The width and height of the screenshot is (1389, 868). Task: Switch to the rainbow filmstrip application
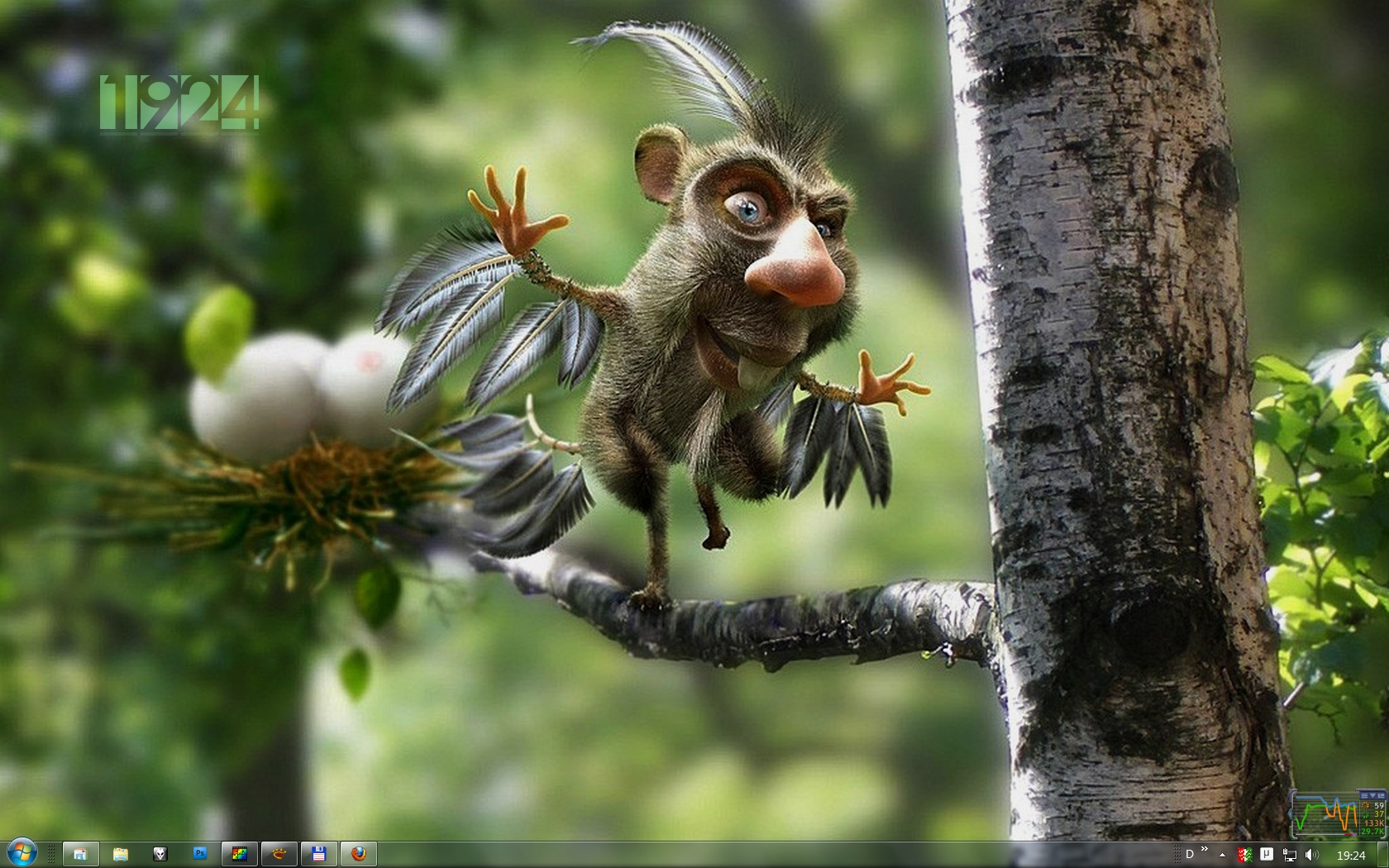pos(240,854)
